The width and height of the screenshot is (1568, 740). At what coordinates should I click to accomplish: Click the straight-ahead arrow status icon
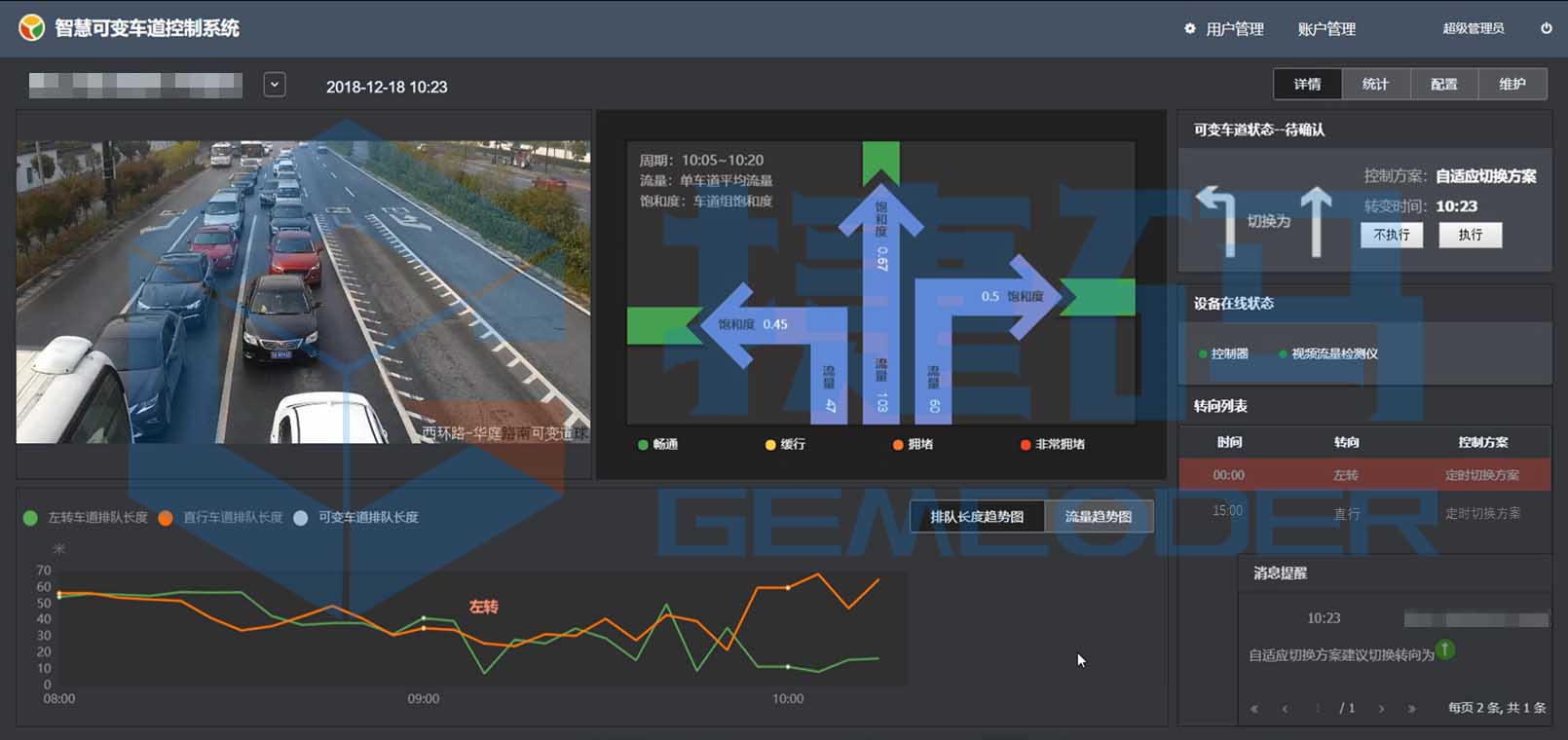(1316, 221)
